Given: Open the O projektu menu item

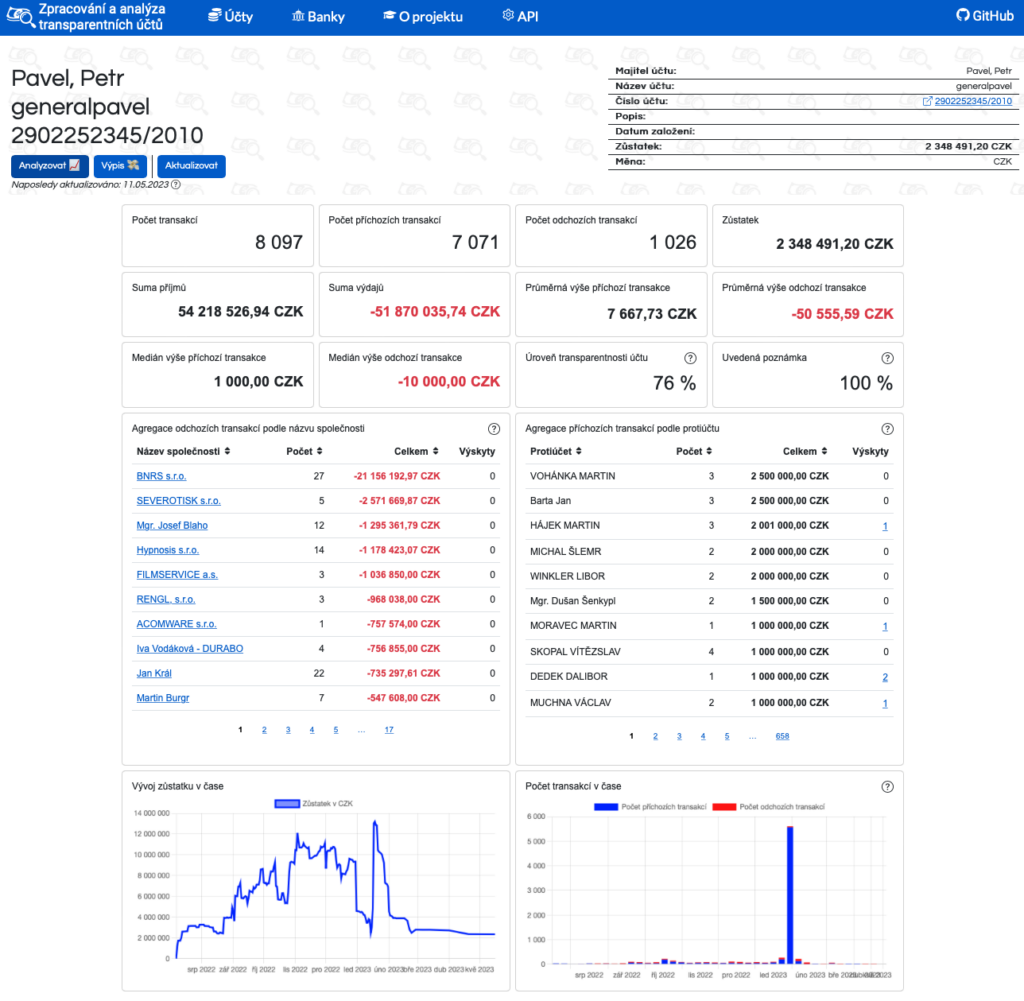Looking at the screenshot, I should (x=423, y=16).
